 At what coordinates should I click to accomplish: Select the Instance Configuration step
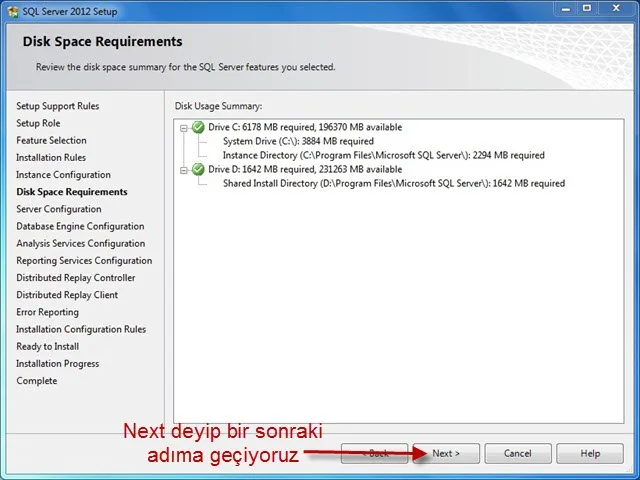[63, 175]
